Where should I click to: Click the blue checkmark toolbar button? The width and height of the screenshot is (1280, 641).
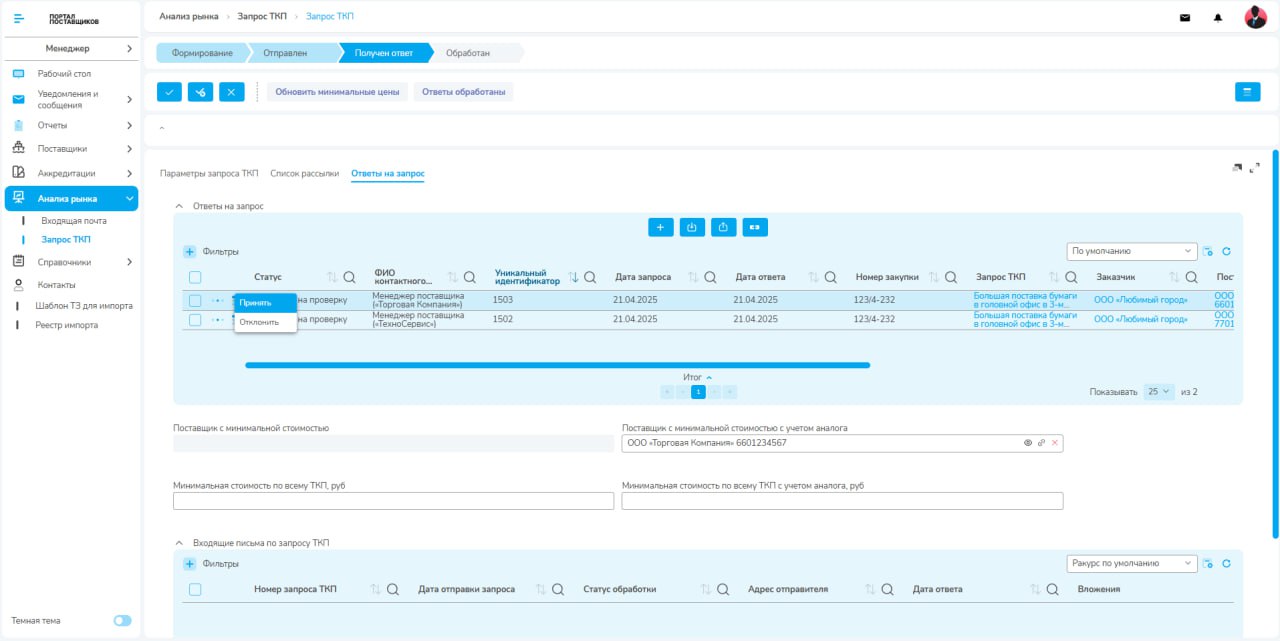(169, 92)
